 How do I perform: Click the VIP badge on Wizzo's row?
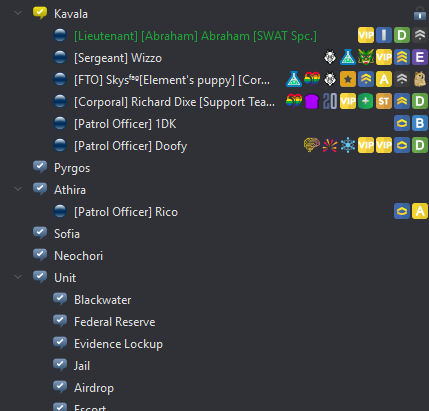[384, 57]
